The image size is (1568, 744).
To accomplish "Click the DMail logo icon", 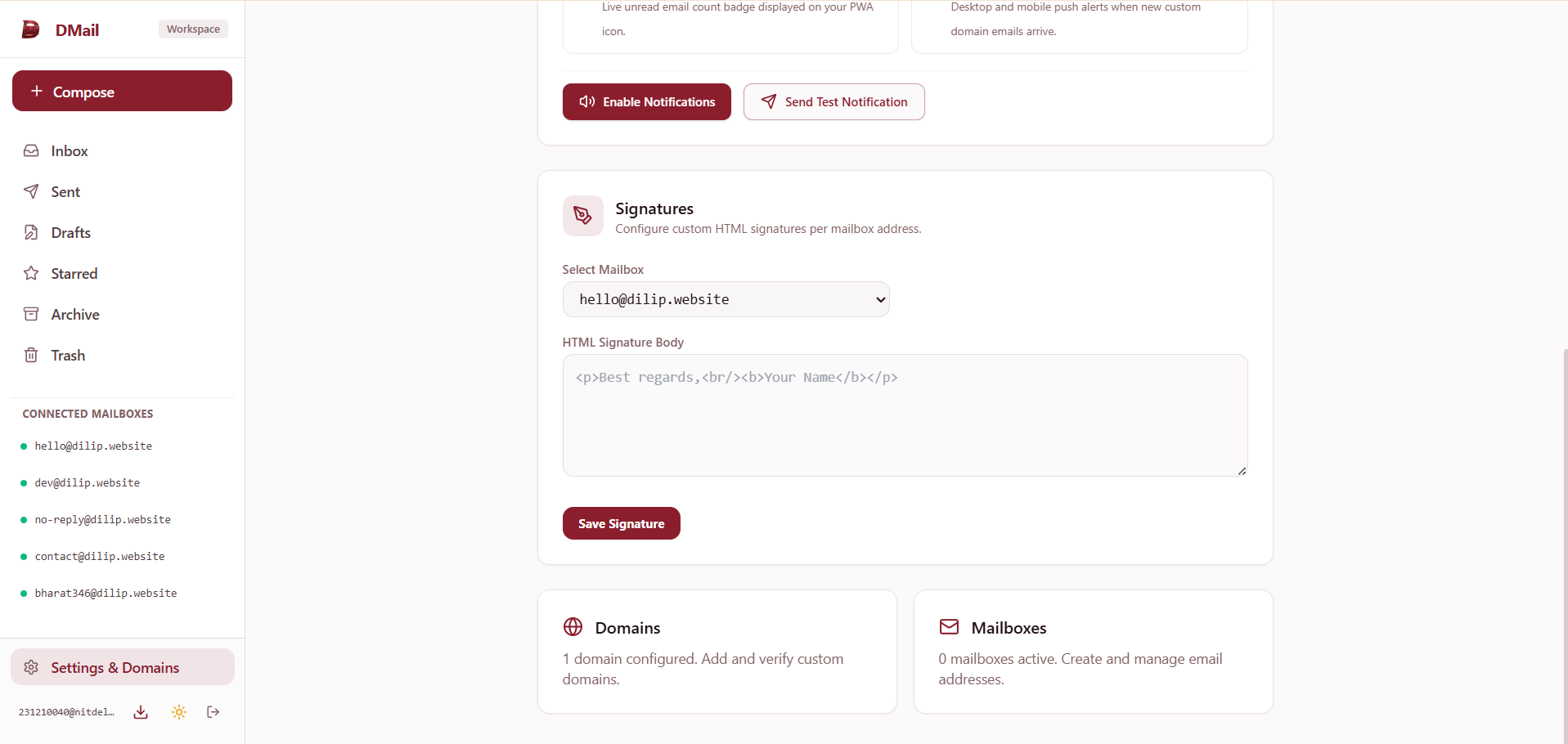I will [x=30, y=29].
